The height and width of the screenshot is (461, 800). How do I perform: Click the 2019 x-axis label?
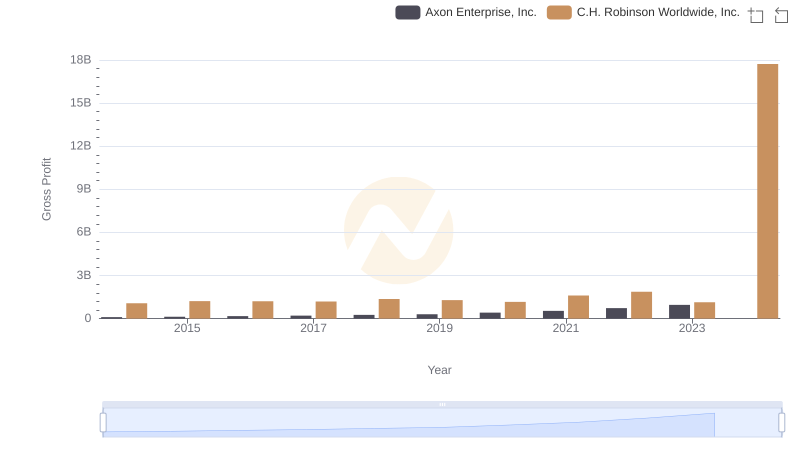click(439, 328)
